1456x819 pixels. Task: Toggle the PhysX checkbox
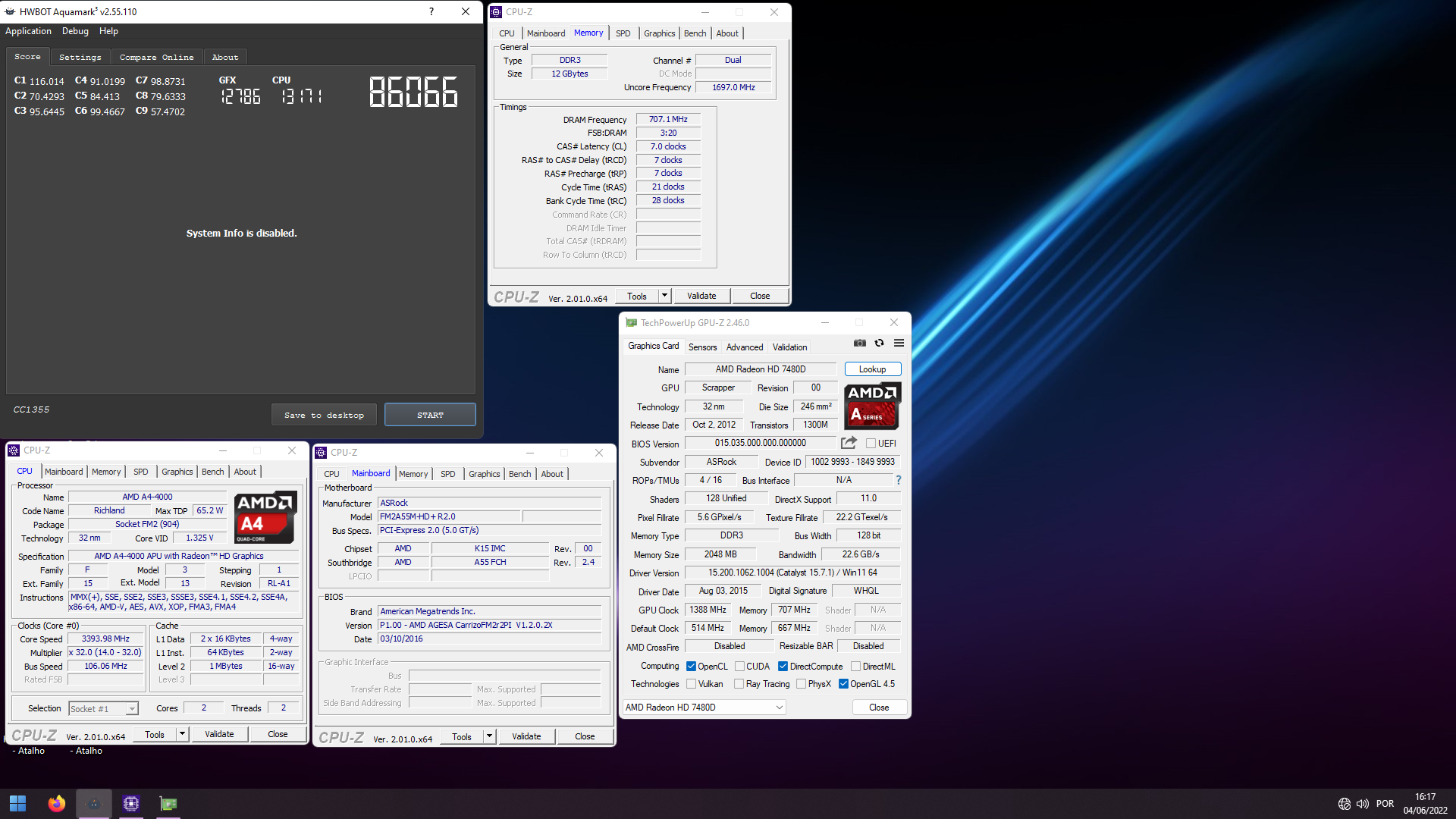tap(801, 684)
